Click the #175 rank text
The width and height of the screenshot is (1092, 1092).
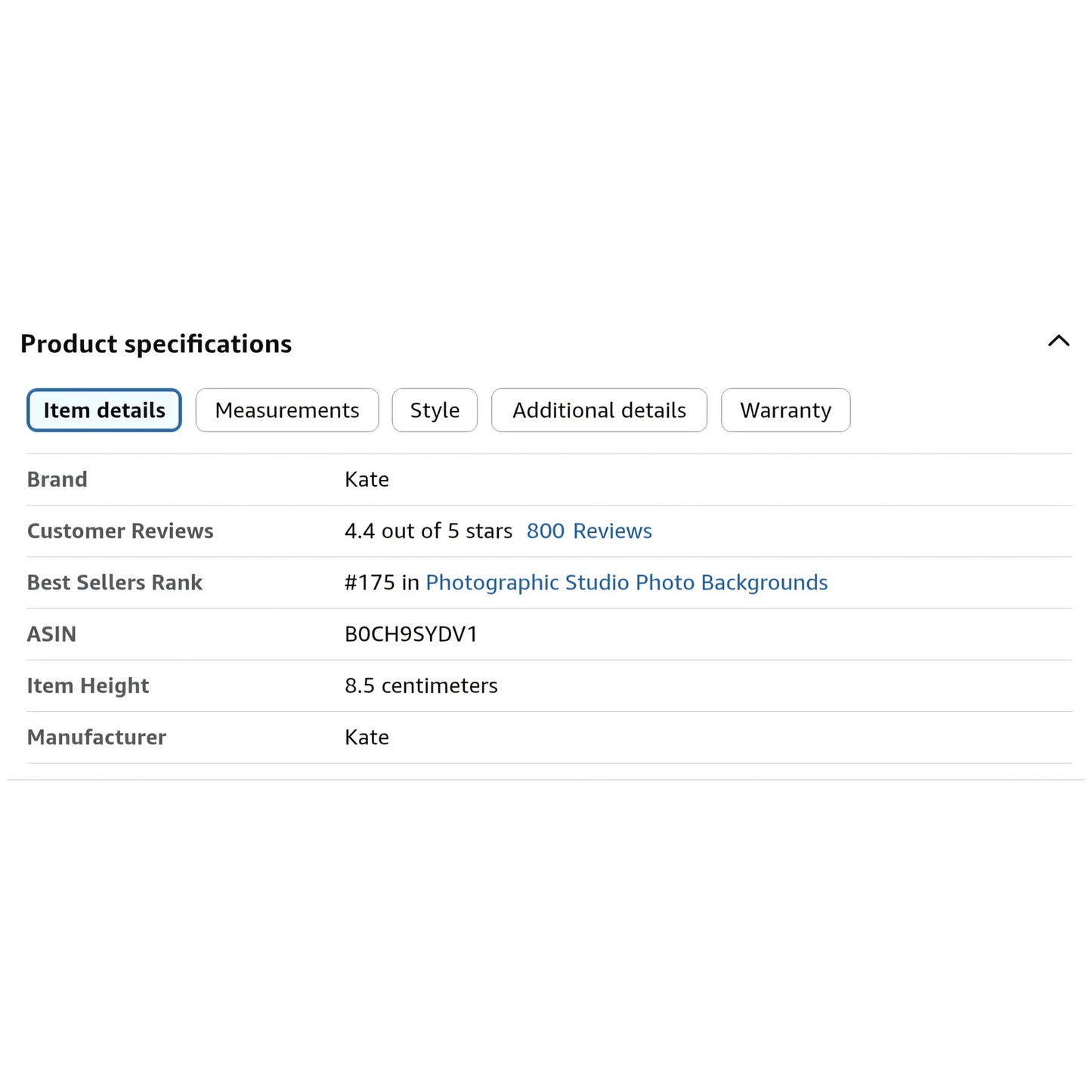pyautogui.click(x=370, y=583)
